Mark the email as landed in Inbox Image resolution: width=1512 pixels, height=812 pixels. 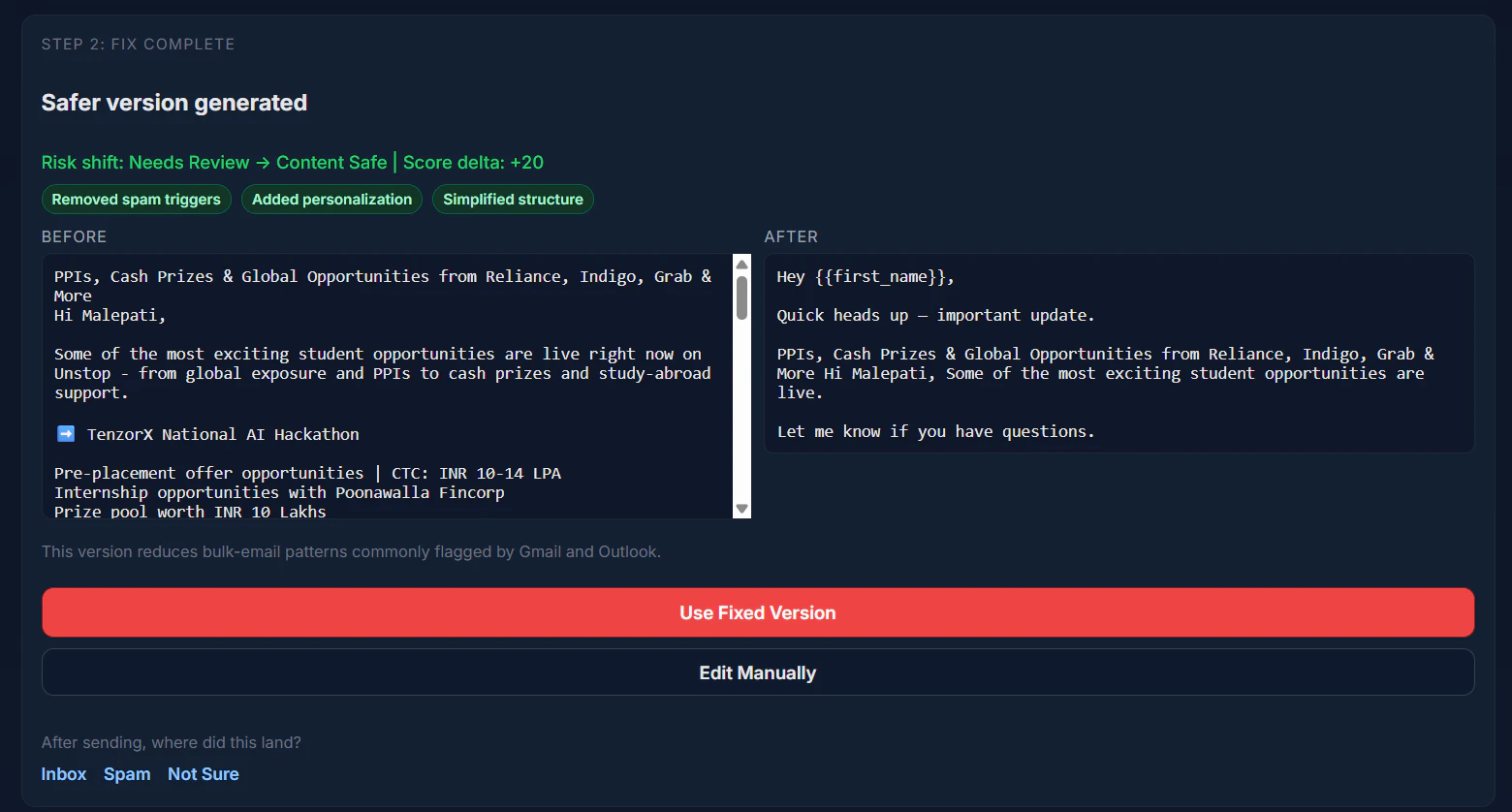point(64,774)
